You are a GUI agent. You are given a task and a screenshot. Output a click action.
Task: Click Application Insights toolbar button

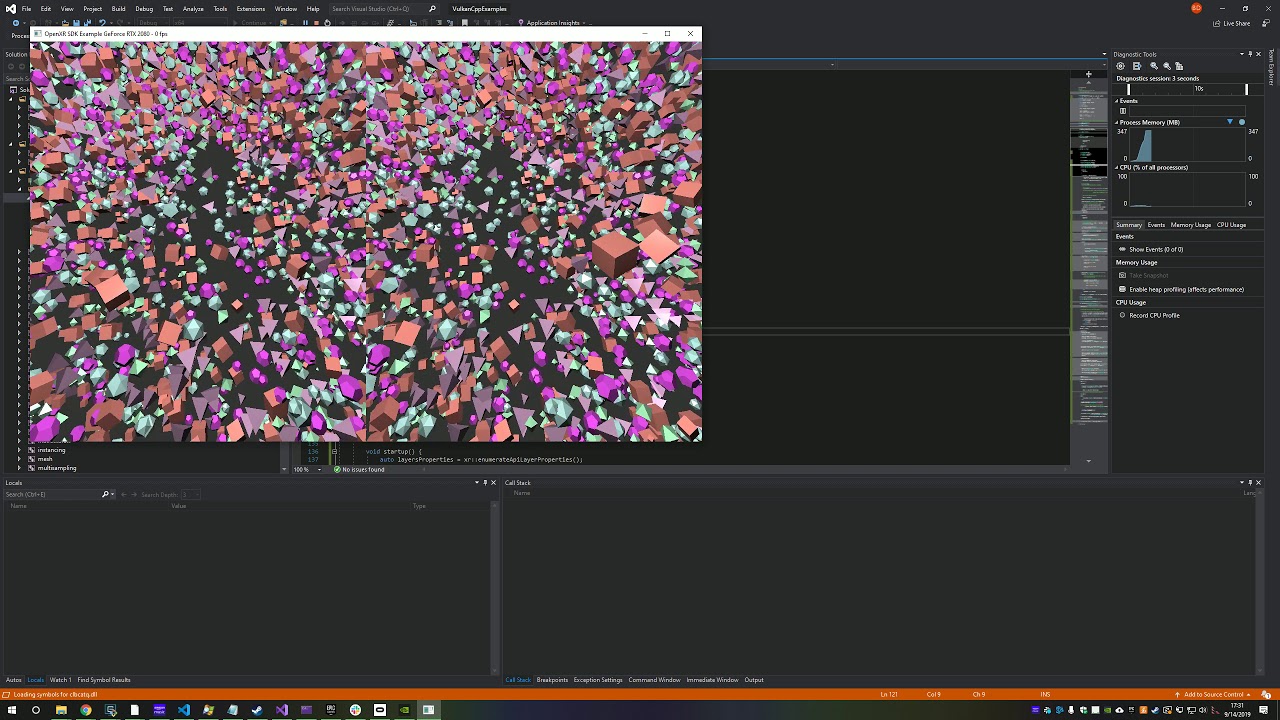click(x=550, y=23)
